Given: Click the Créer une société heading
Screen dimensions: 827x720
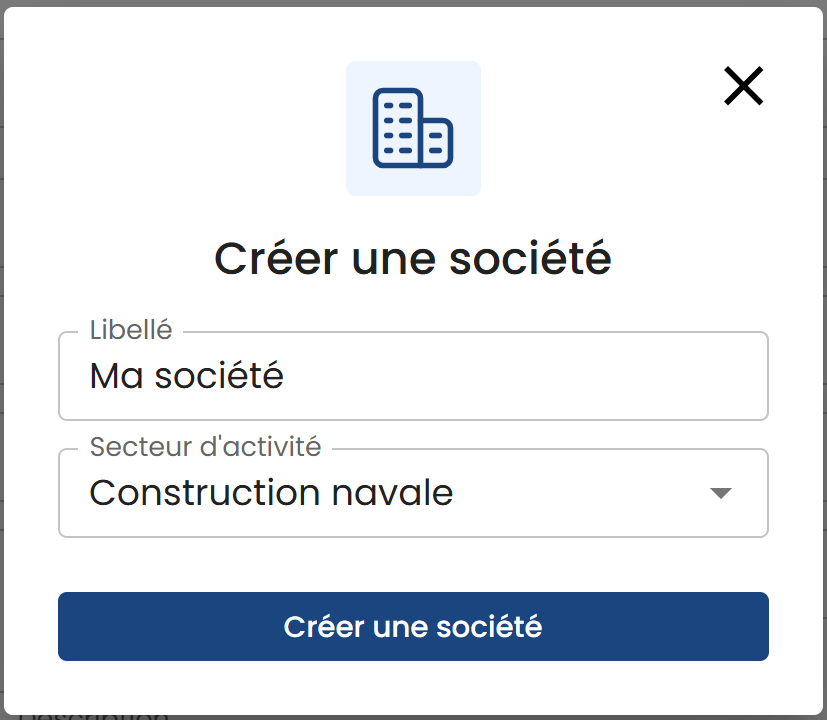Looking at the screenshot, I should (x=413, y=259).
